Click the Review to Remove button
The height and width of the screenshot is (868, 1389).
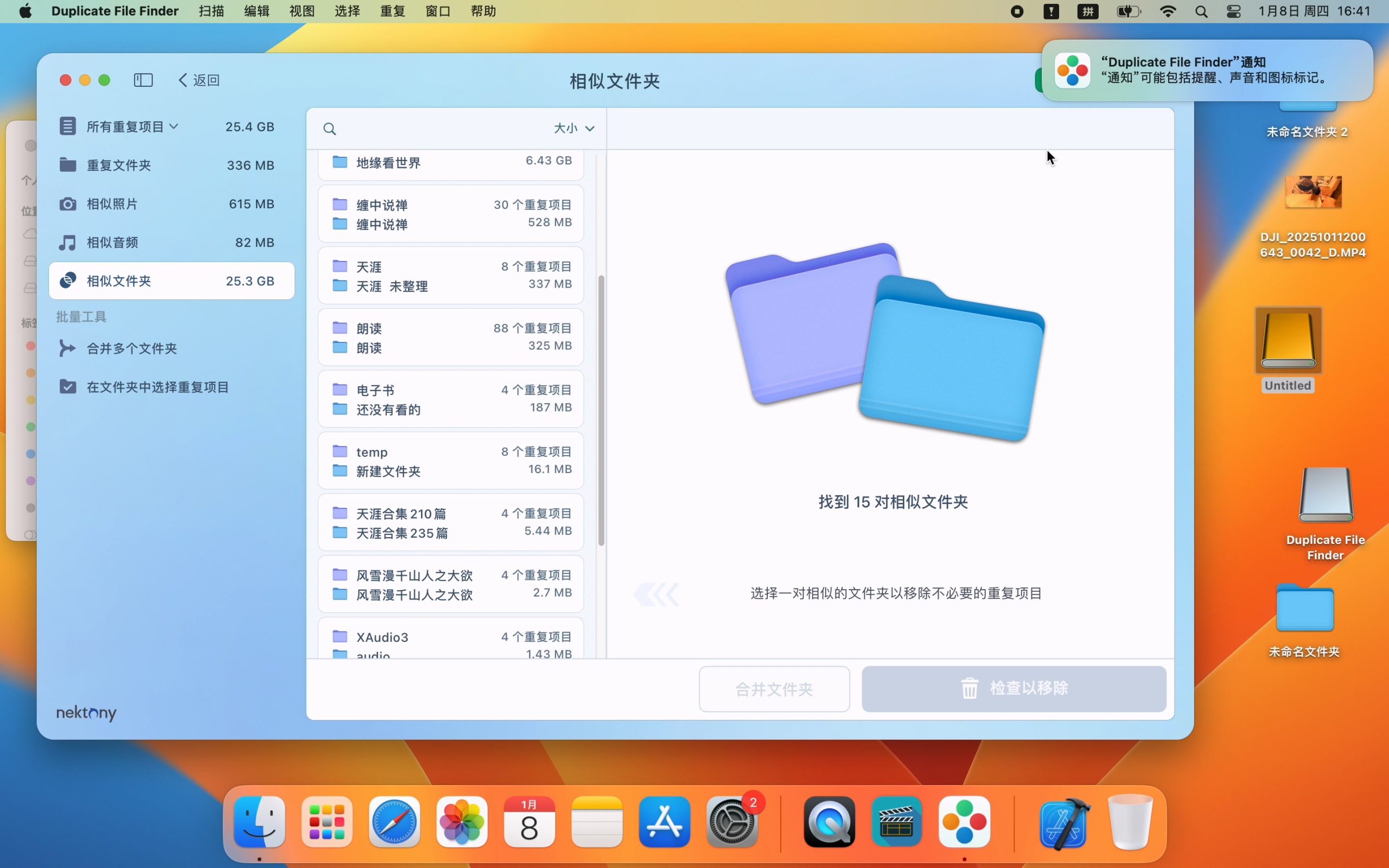[1013, 688]
